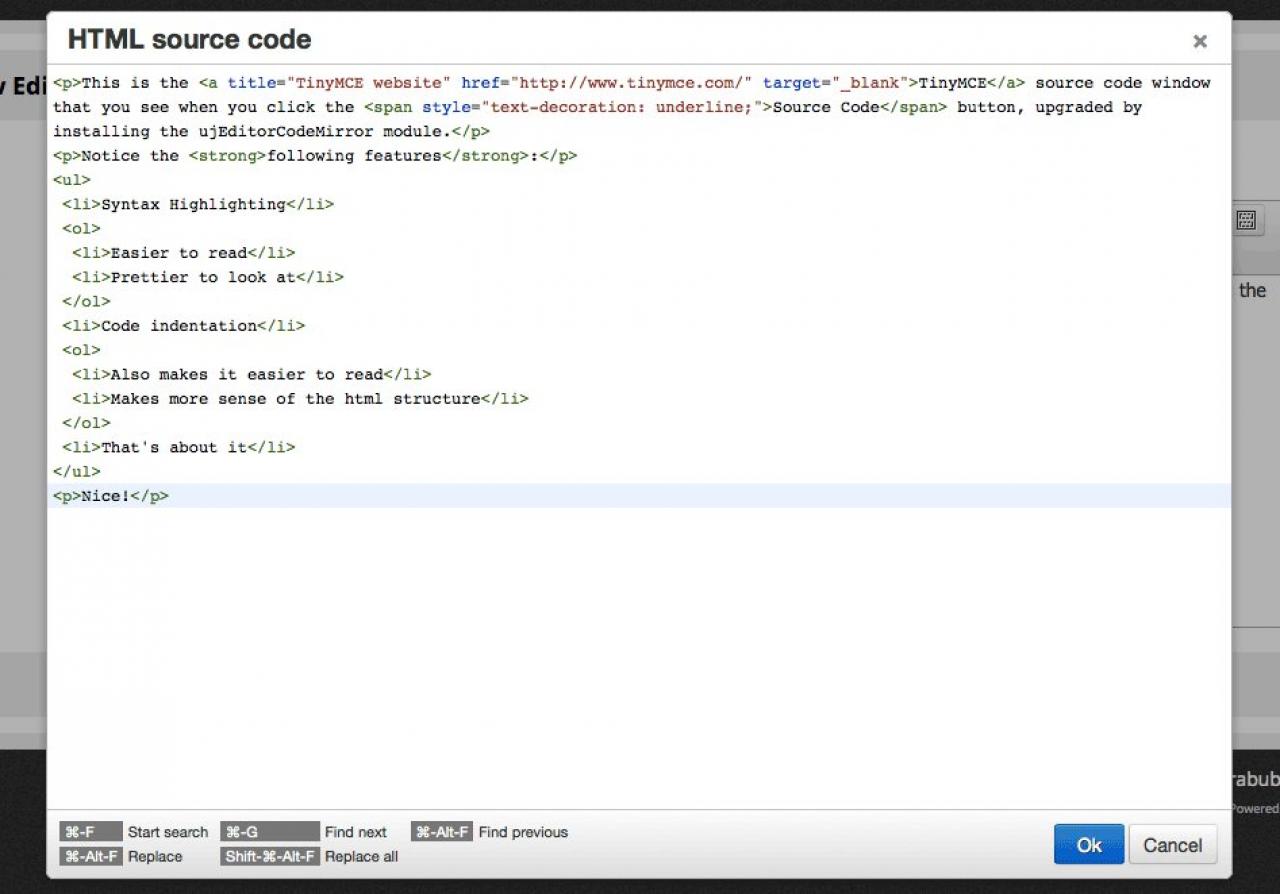Click the Prettier to look at line
Screen dimensions: 1280x894
tap(207, 277)
